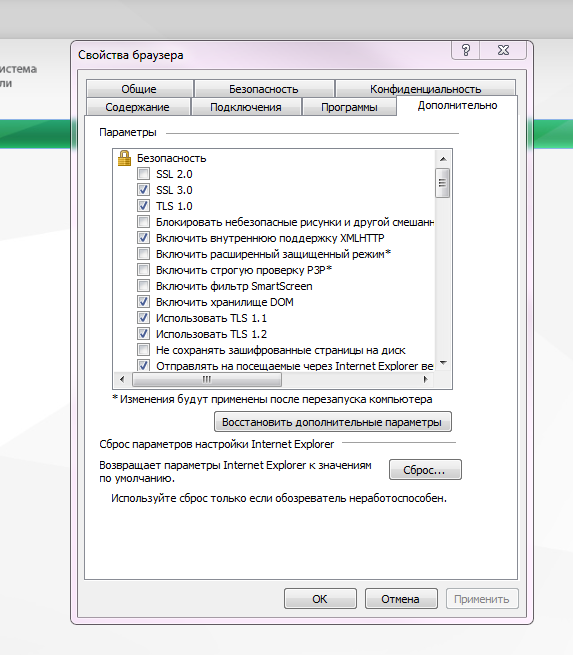Confirm with the OK button

(x=320, y=599)
